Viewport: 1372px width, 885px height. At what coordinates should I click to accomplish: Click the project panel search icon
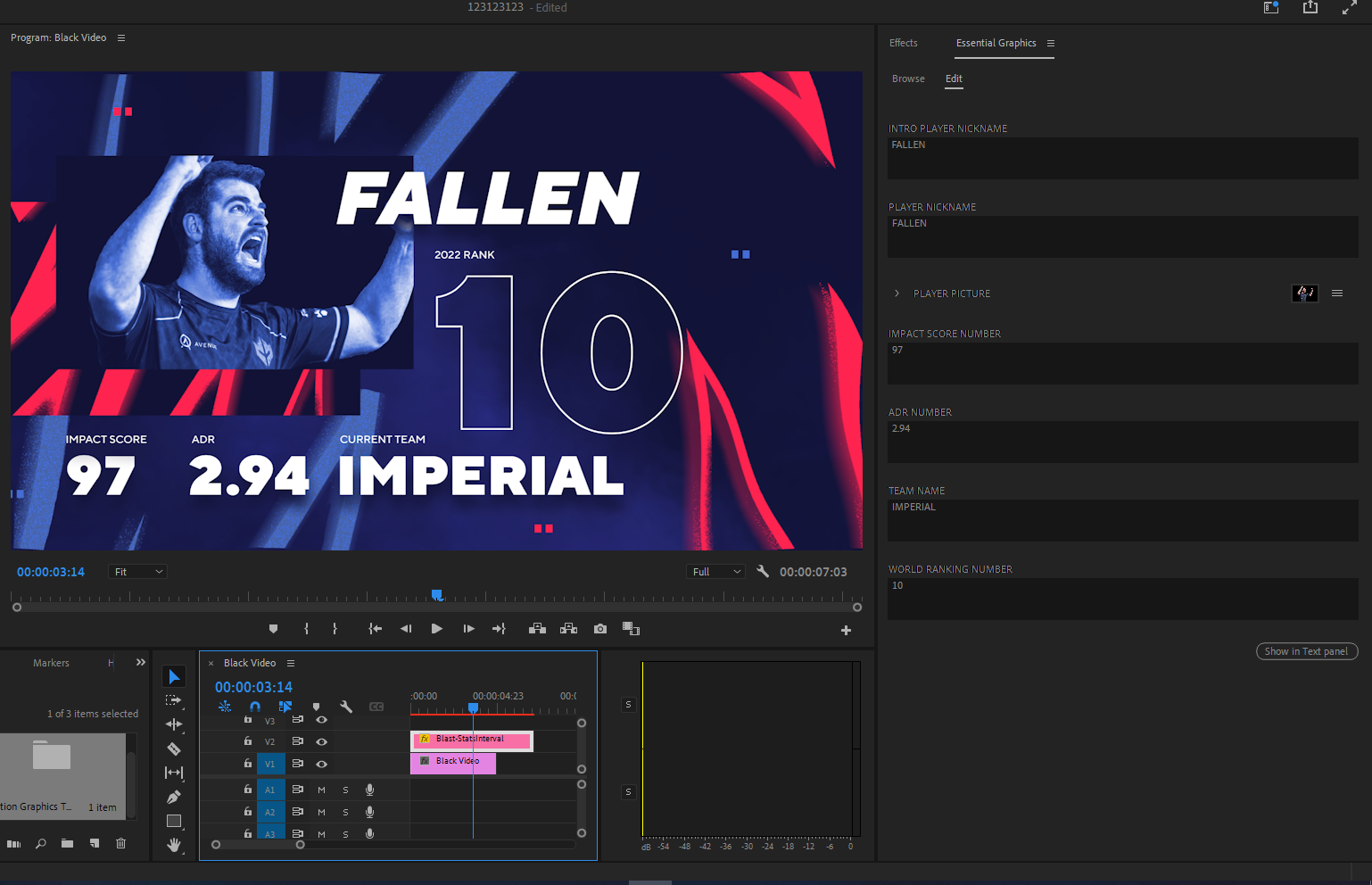click(40, 843)
